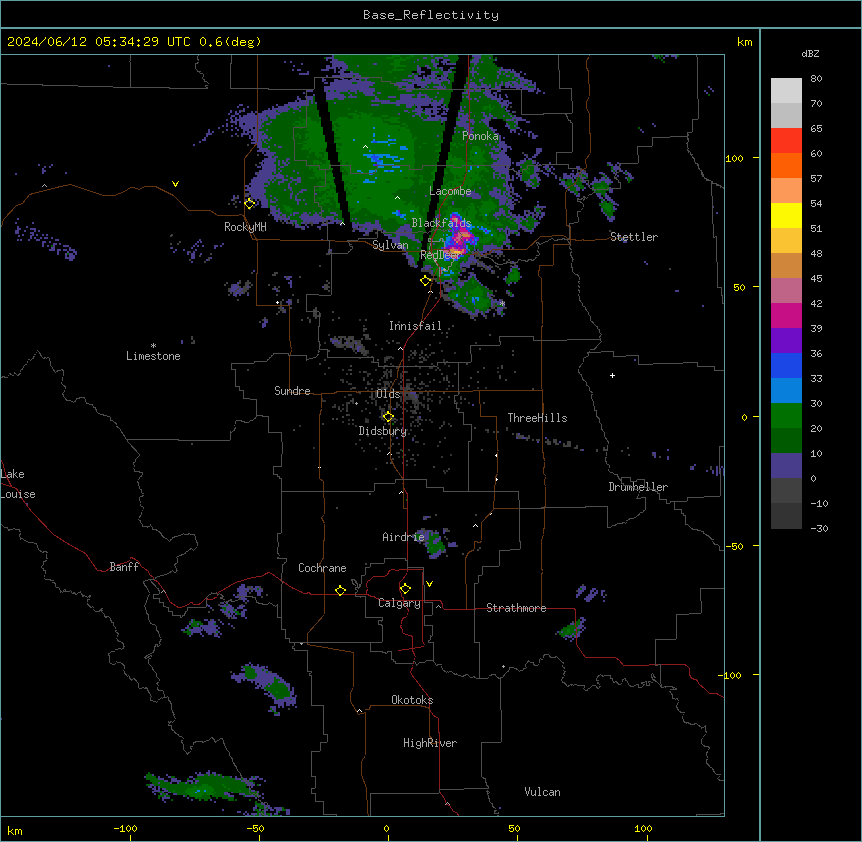Click the Blackfalds city label
The width and height of the screenshot is (862, 842).
(441, 223)
